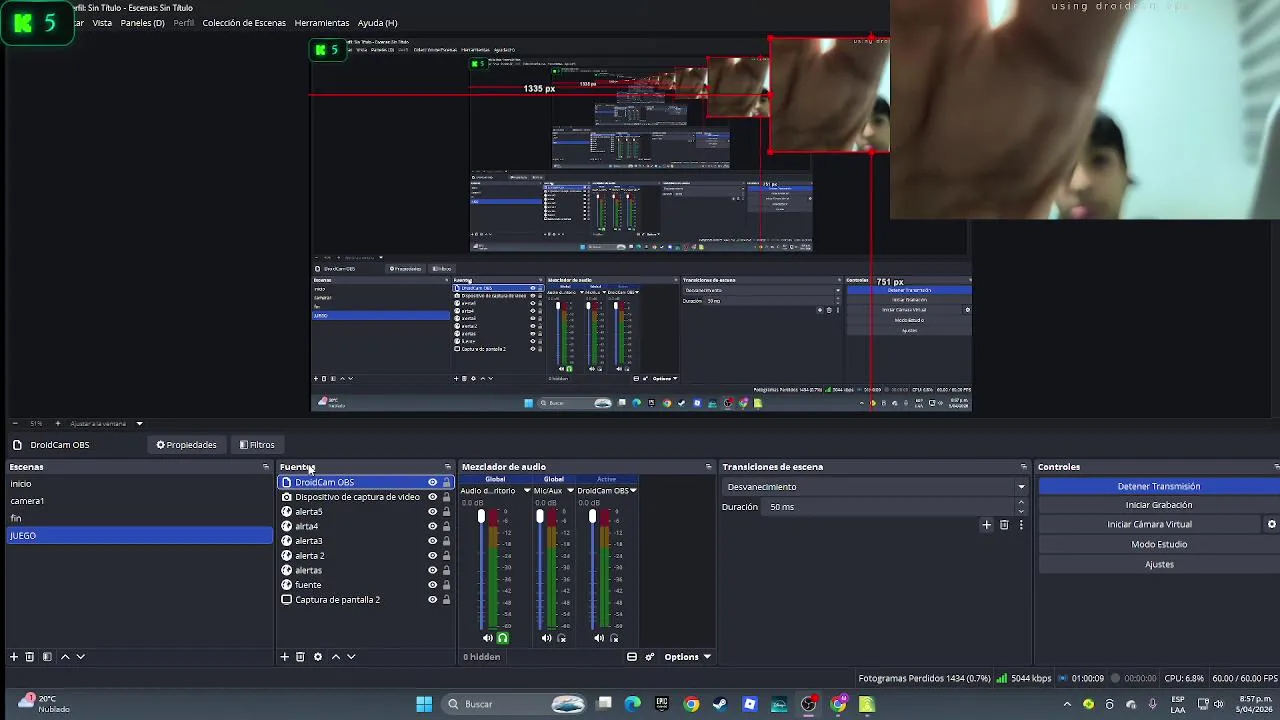Click Modo Estudio button

1159,544
